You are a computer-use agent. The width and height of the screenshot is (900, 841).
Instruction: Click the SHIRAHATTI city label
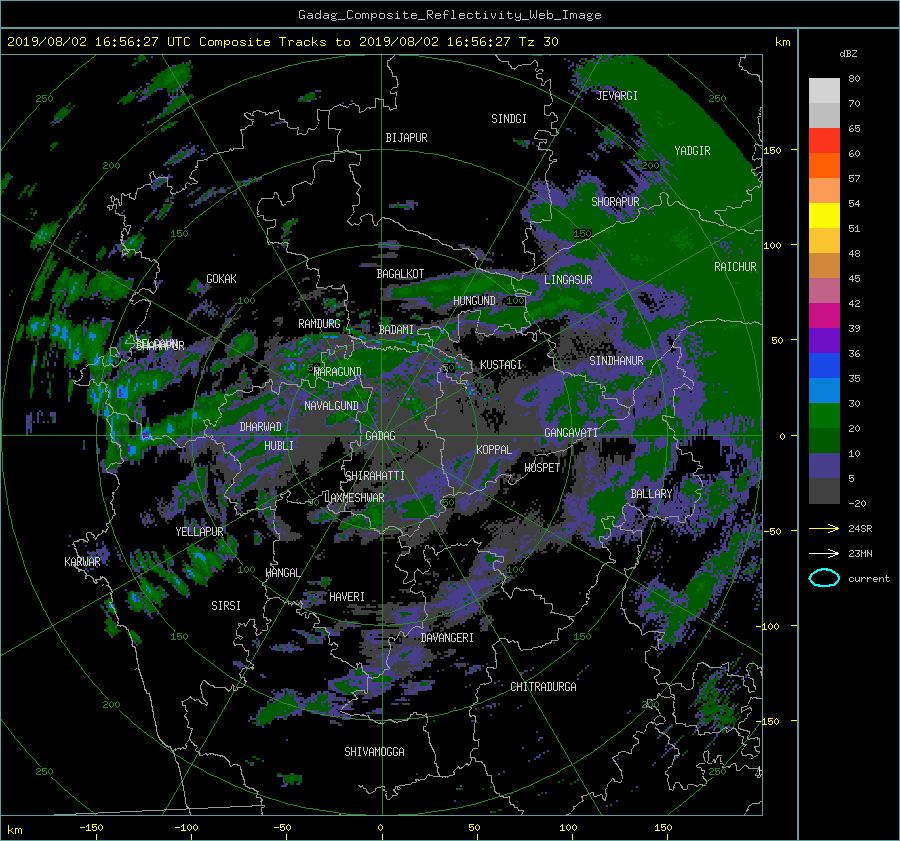point(375,476)
